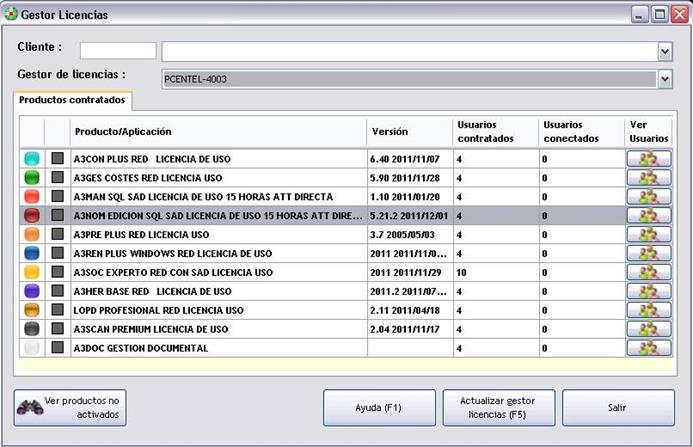Click the Ver Usuarios icon for A3CON PLUS RED

pos(648,158)
